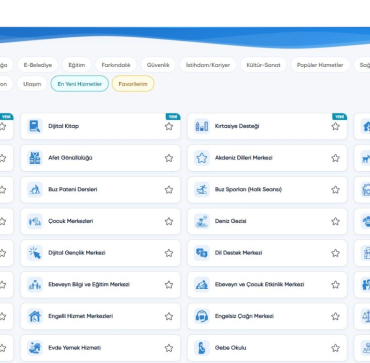Toggle star for Ebeveyn ve Çocuk Etkinlik Merkezi
Image resolution: width=370 pixels, height=363 pixels.
pos(336,285)
